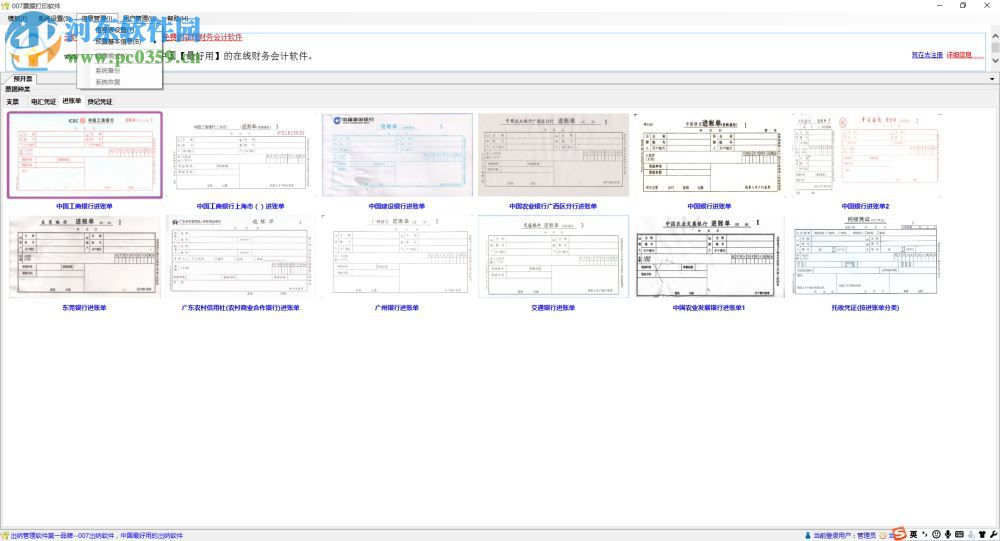This screenshot has height=541, width=1000.
Task: Select the 东莞银行进账单 thumbnail
Action: click(85, 256)
